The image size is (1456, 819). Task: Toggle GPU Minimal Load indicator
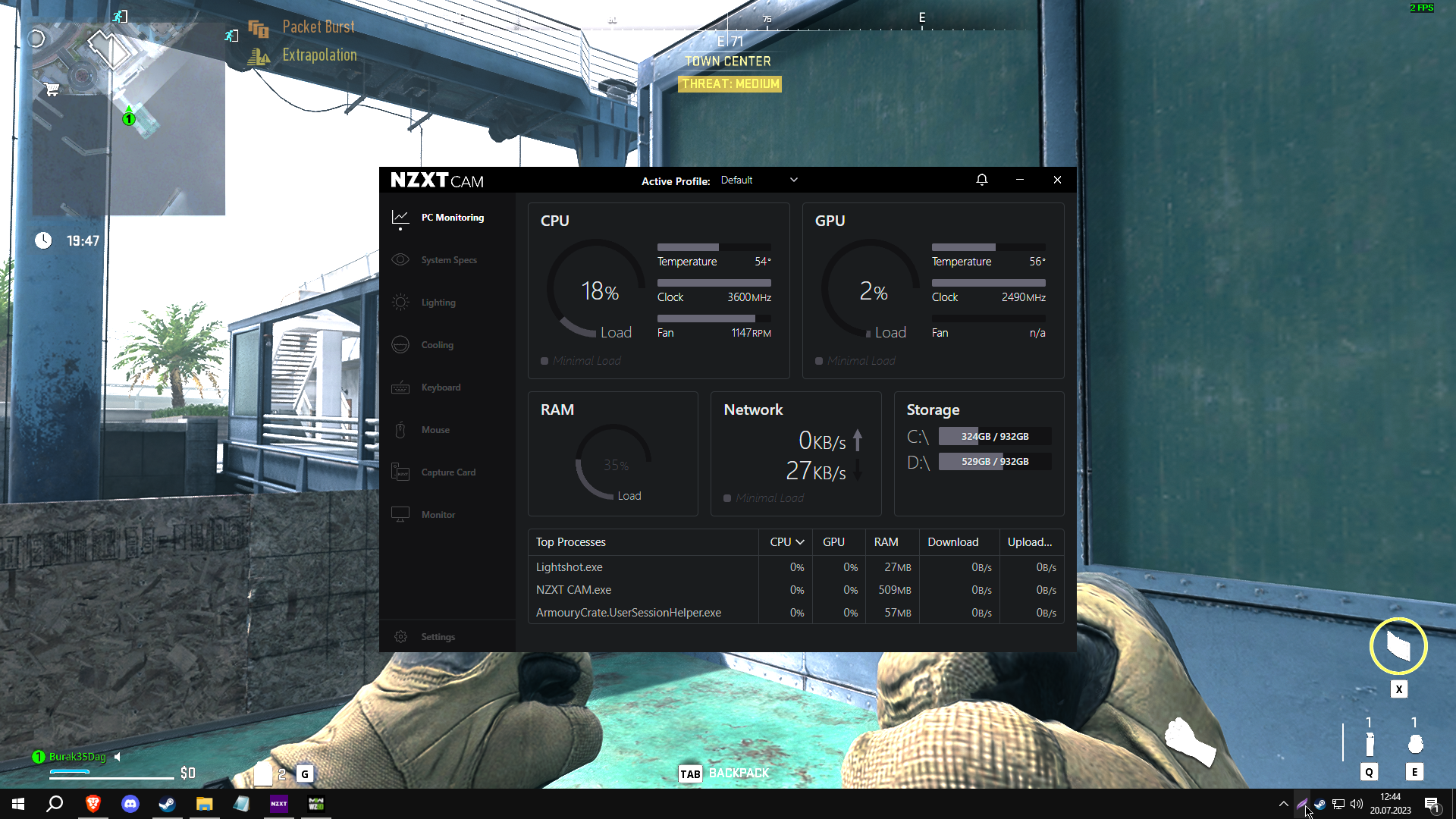coord(819,361)
